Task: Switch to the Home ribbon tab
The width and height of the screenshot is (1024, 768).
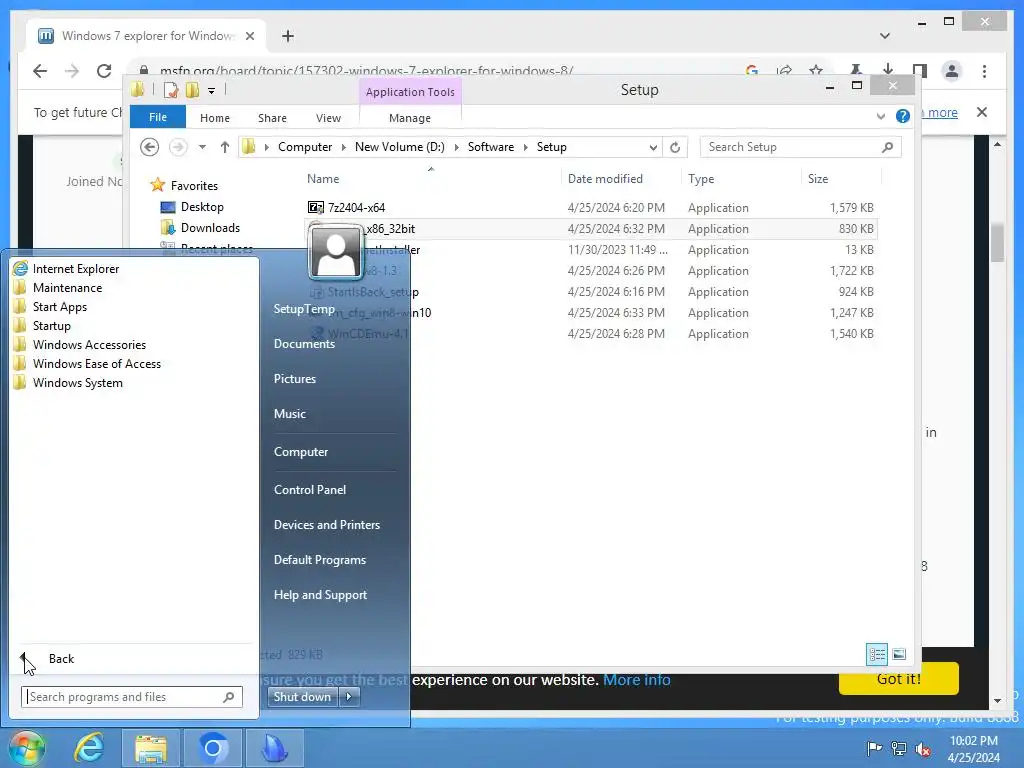Action: (x=215, y=118)
